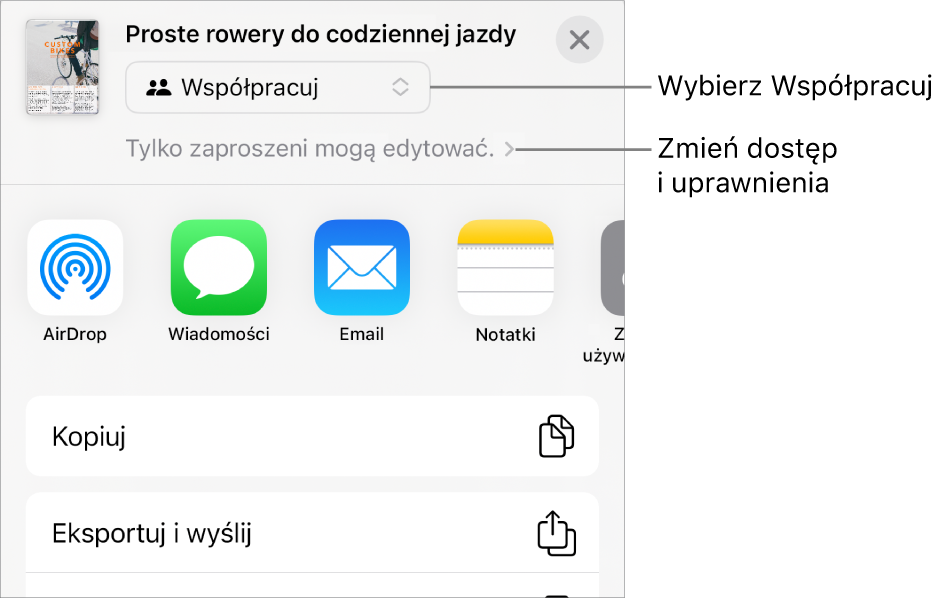Open the Wiadomości app icon
This screenshot has width=945, height=598.
(x=219, y=268)
